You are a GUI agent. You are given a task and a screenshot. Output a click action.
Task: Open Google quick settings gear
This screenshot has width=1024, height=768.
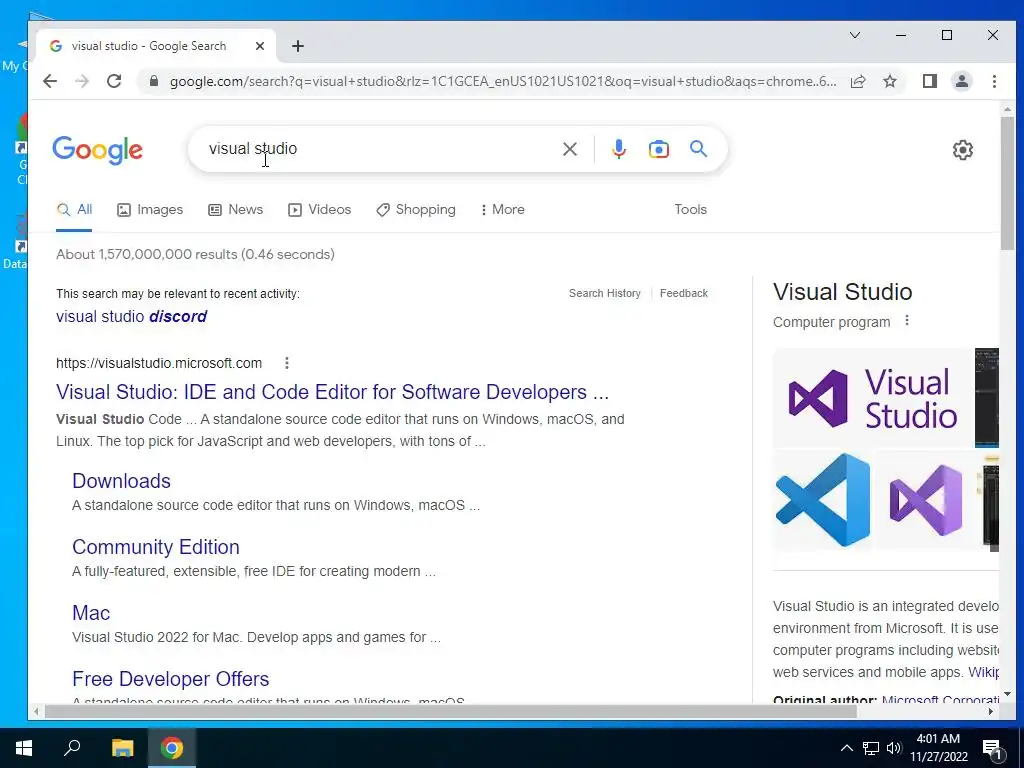(x=963, y=150)
